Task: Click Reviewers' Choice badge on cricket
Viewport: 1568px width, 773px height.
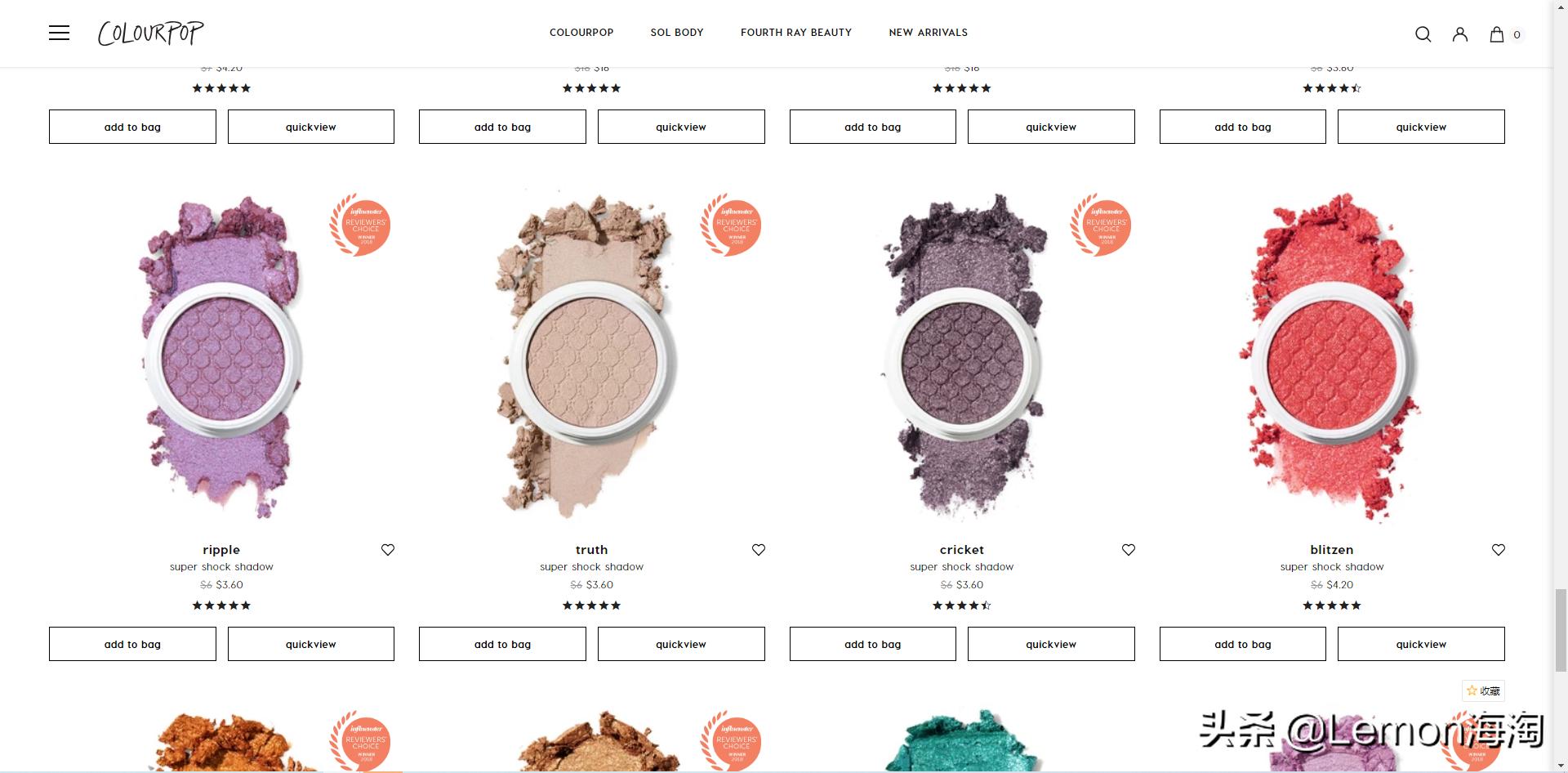Action: pyautogui.click(x=1101, y=225)
